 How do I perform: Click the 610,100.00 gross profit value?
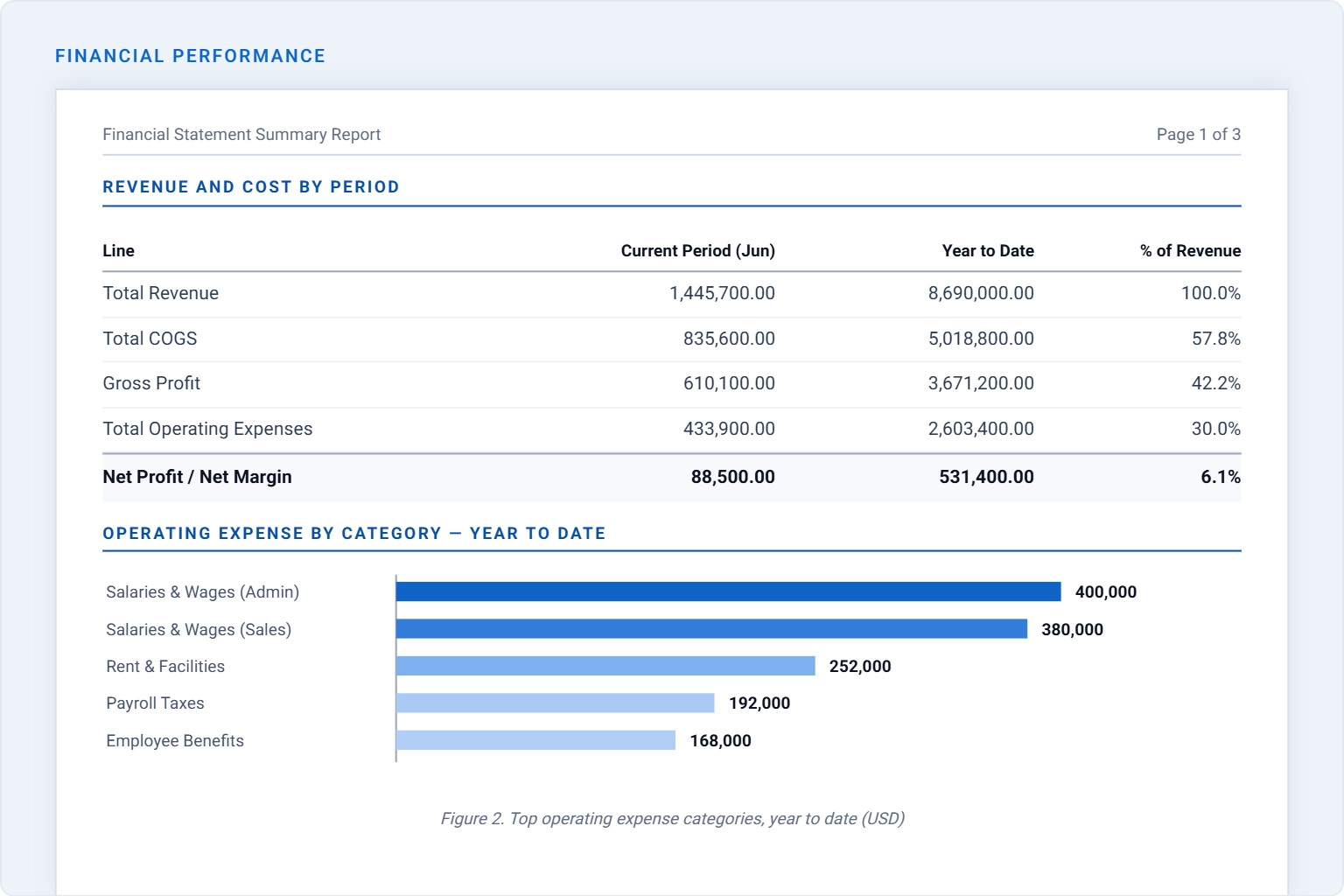[729, 383]
